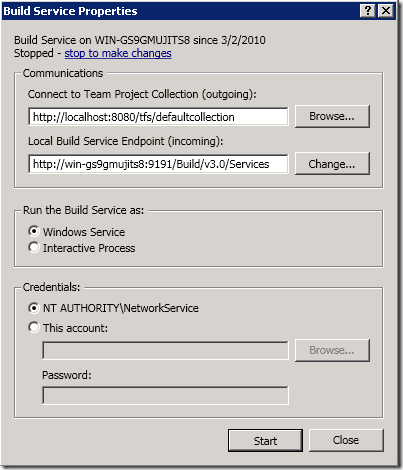Click the question mark help icon
Viewport: 403px width, 470px height.
[368, 11]
